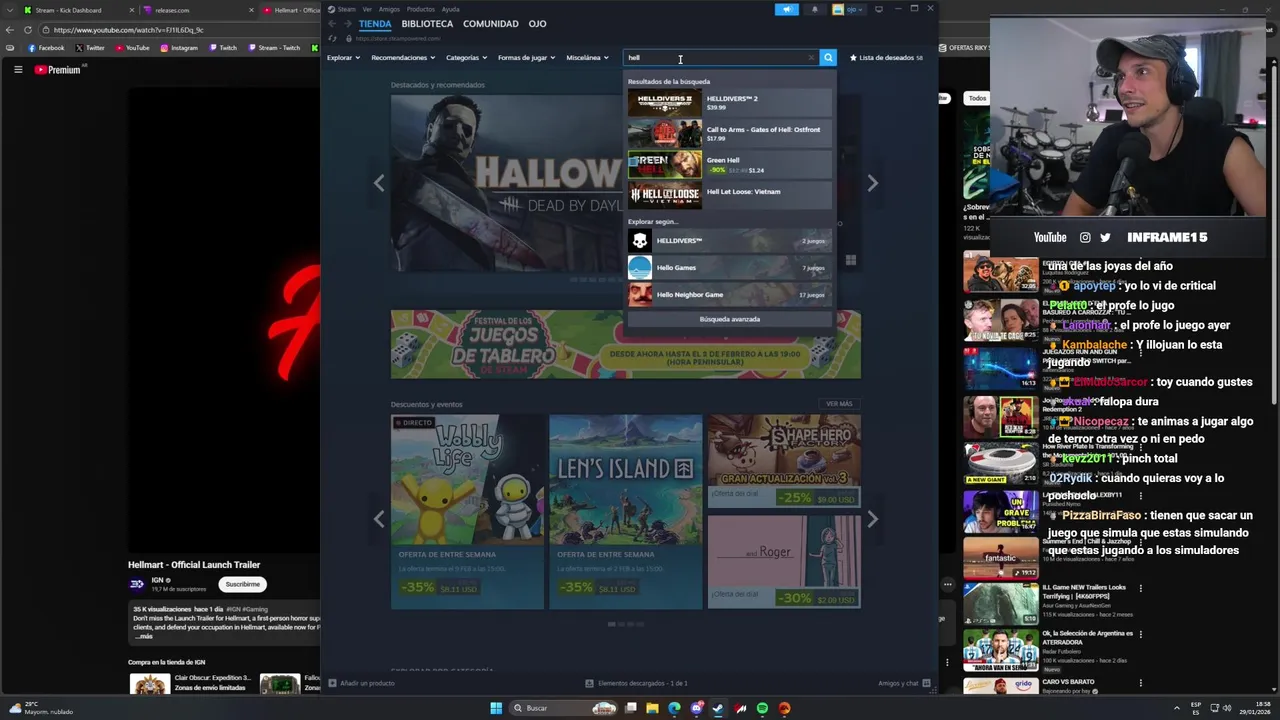Open browser tab search chevron
The image size is (1280, 720).
tap(10, 10)
